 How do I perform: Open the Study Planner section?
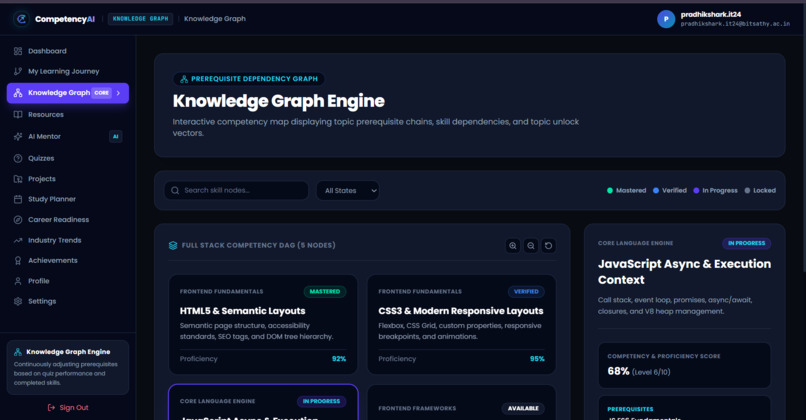pyautogui.click(x=68, y=199)
